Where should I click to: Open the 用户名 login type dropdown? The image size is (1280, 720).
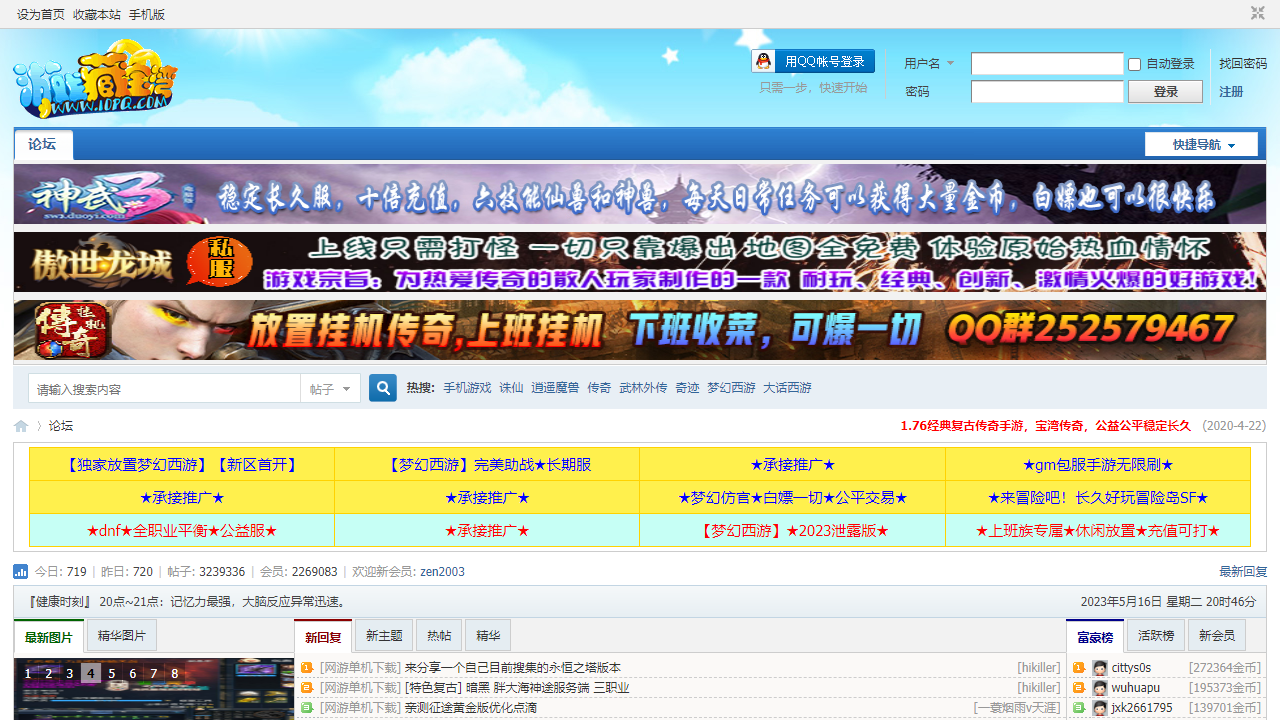pos(930,64)
